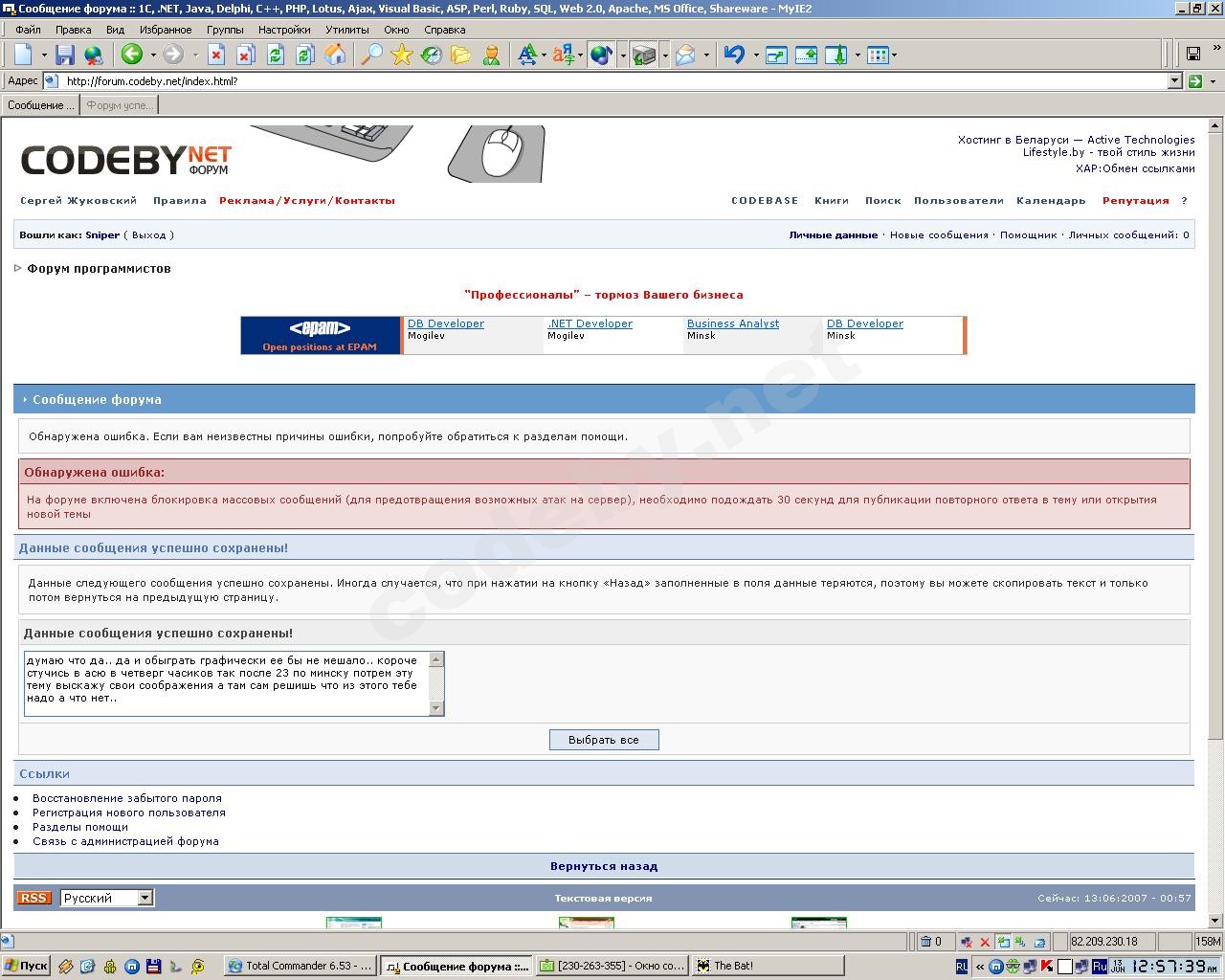This screenshot has height=980, width=1225.
Task: Open the dropdown arrow next to new page icon
Action: coord(43,55)
